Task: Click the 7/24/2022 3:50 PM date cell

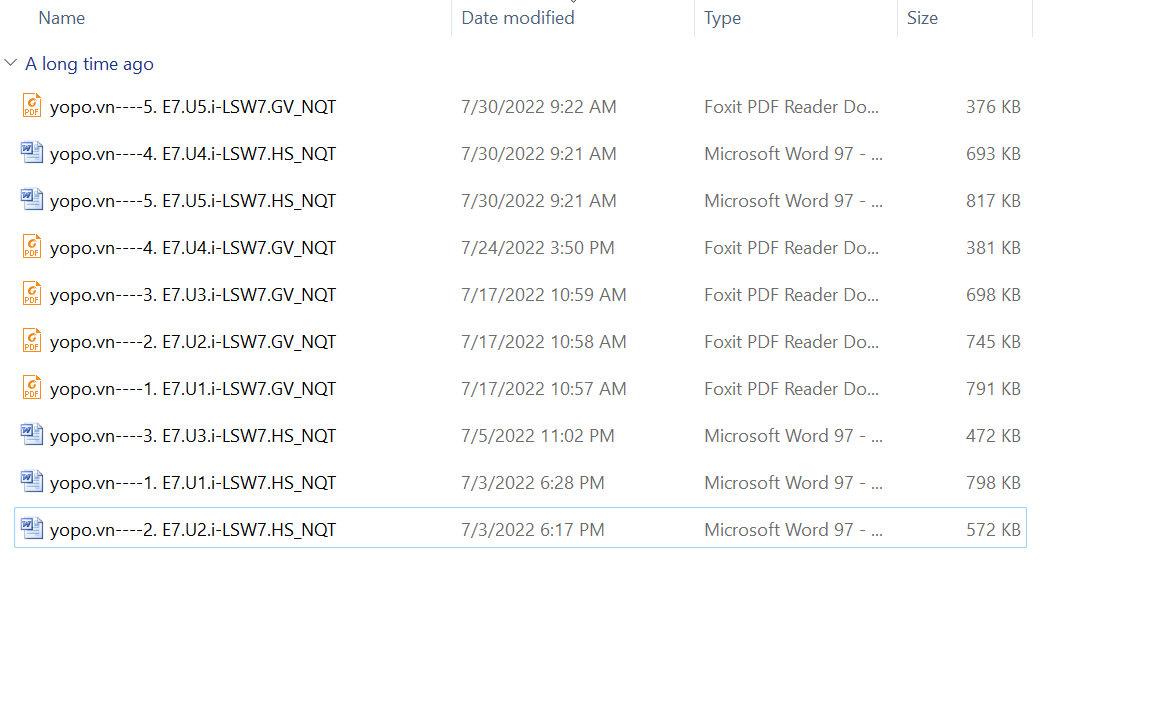Action: (x=537, y=248)
